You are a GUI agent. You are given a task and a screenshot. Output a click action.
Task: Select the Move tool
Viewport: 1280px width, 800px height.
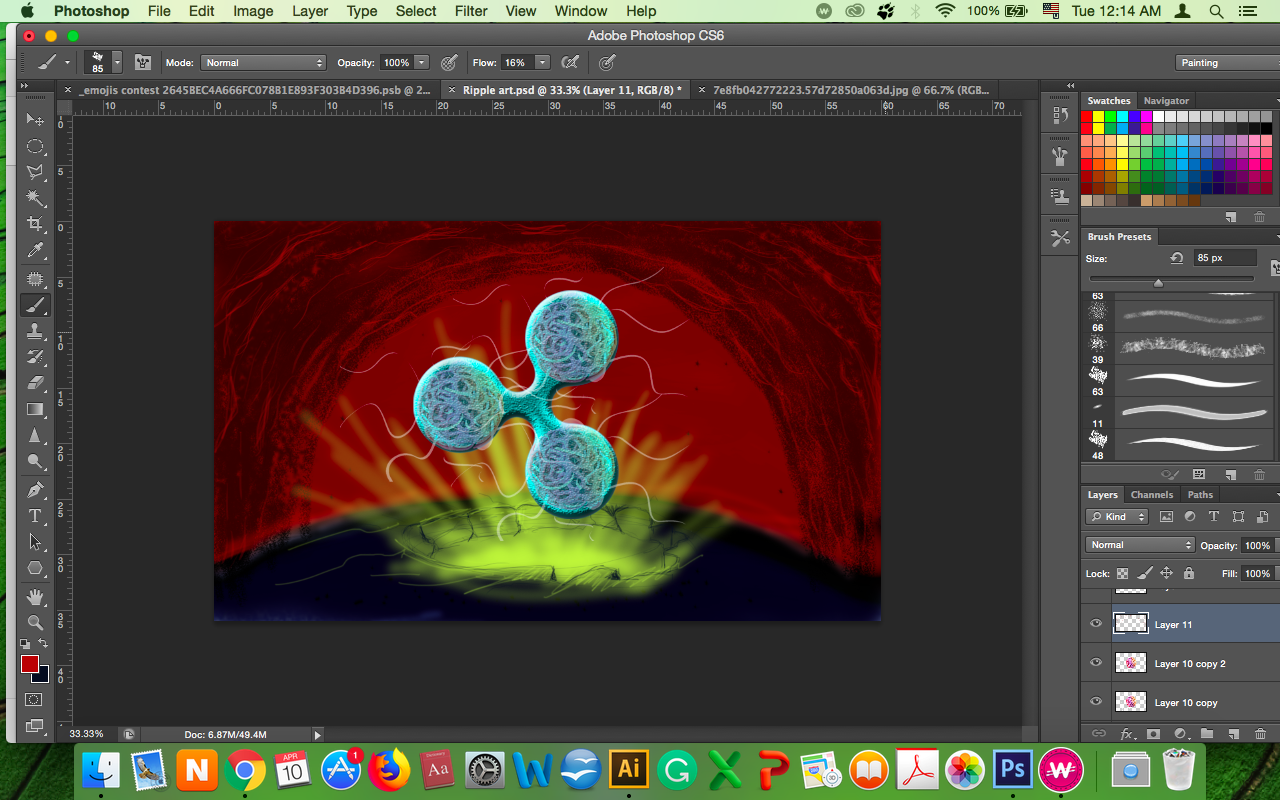pos(35,119)
